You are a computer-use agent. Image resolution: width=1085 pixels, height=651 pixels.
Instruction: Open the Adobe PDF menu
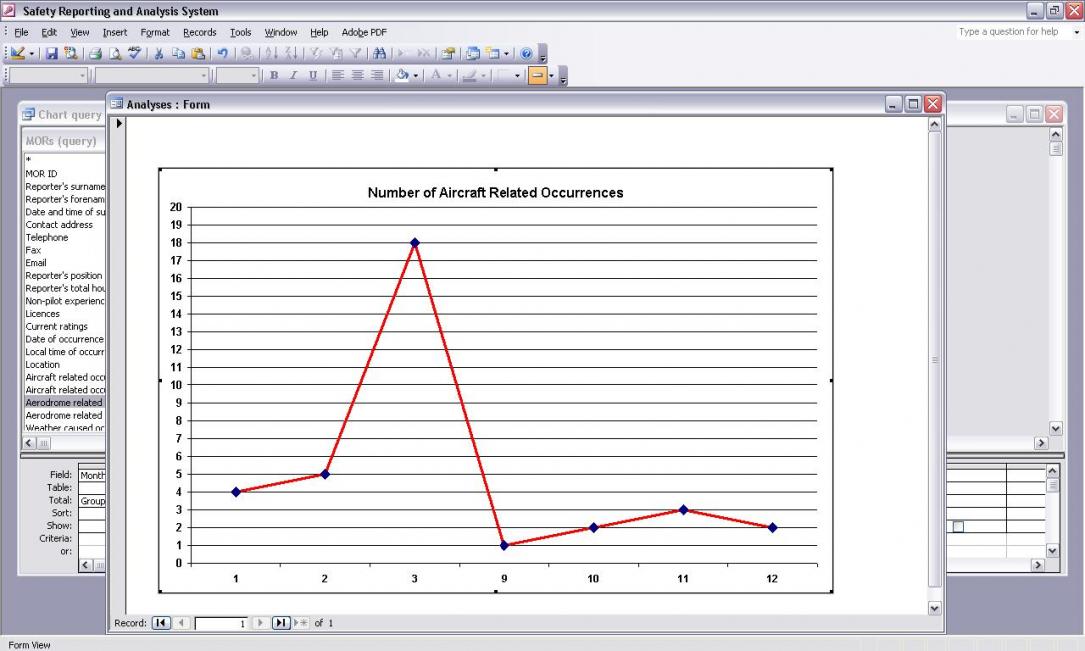tap(364, 33)
